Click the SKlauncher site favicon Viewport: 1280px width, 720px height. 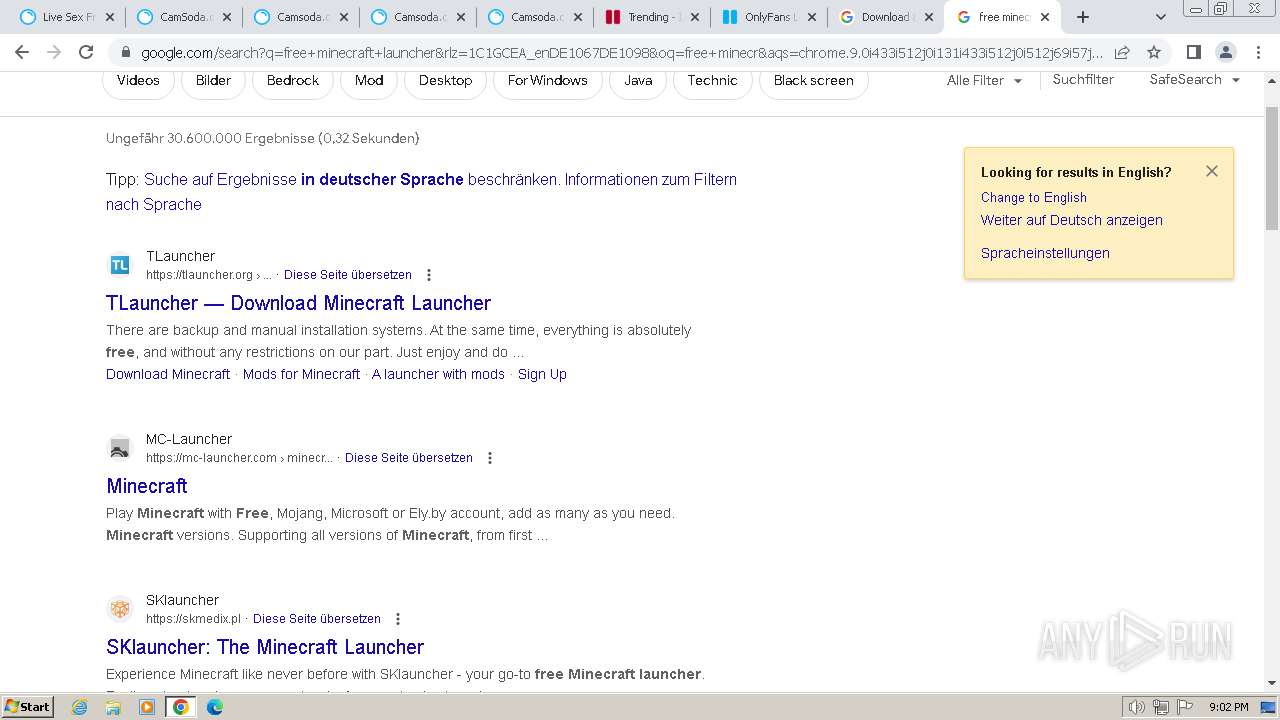click(x=120, y=609)
